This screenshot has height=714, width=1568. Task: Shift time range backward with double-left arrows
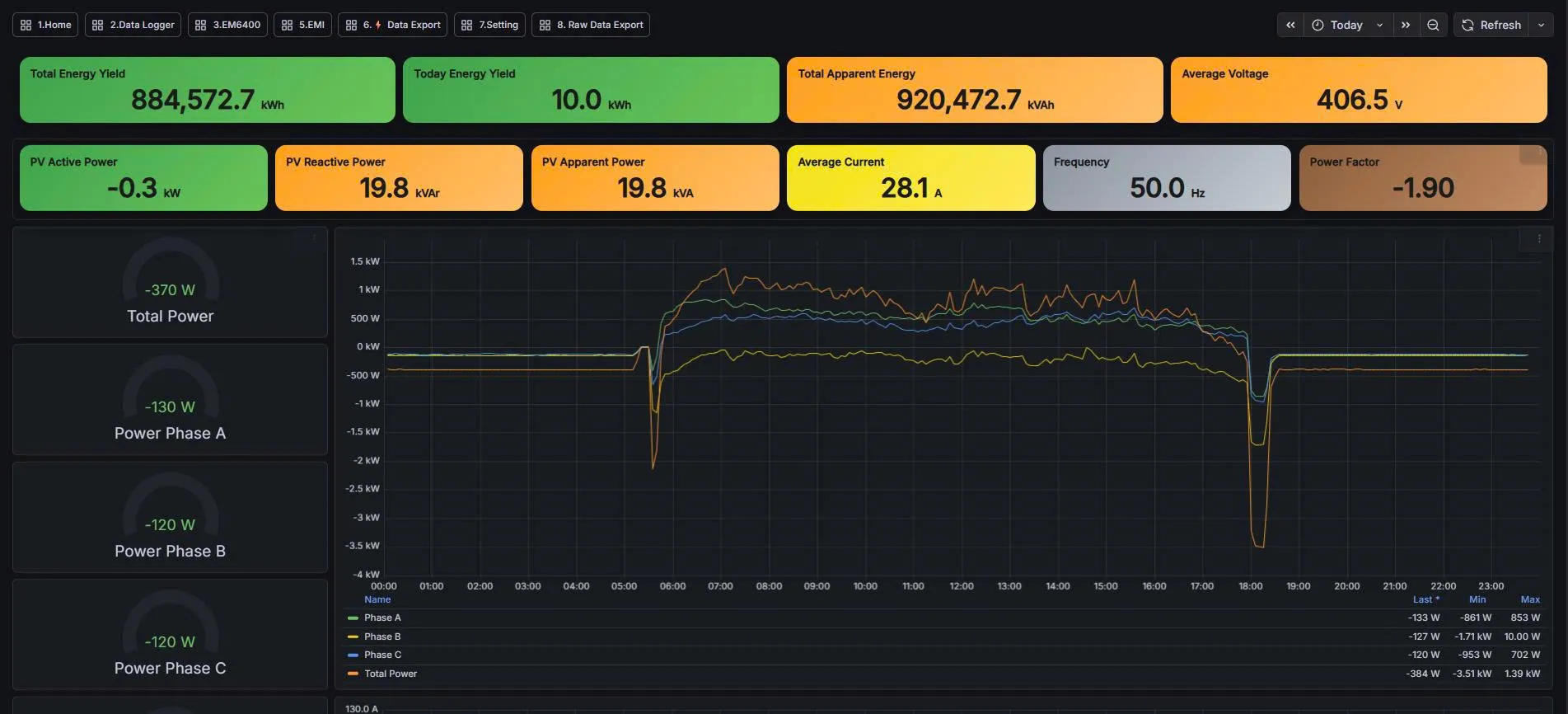(1291, 25)
